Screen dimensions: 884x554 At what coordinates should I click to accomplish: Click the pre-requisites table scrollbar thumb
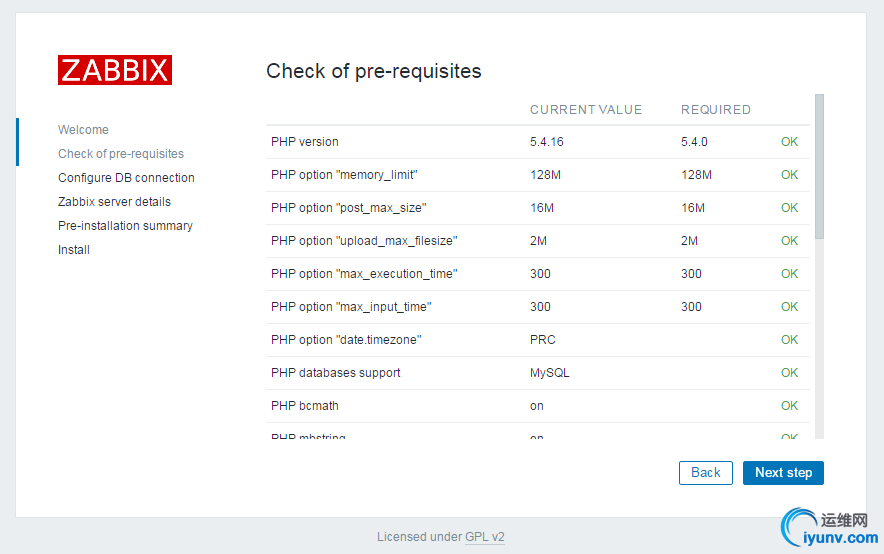point(820,165)
